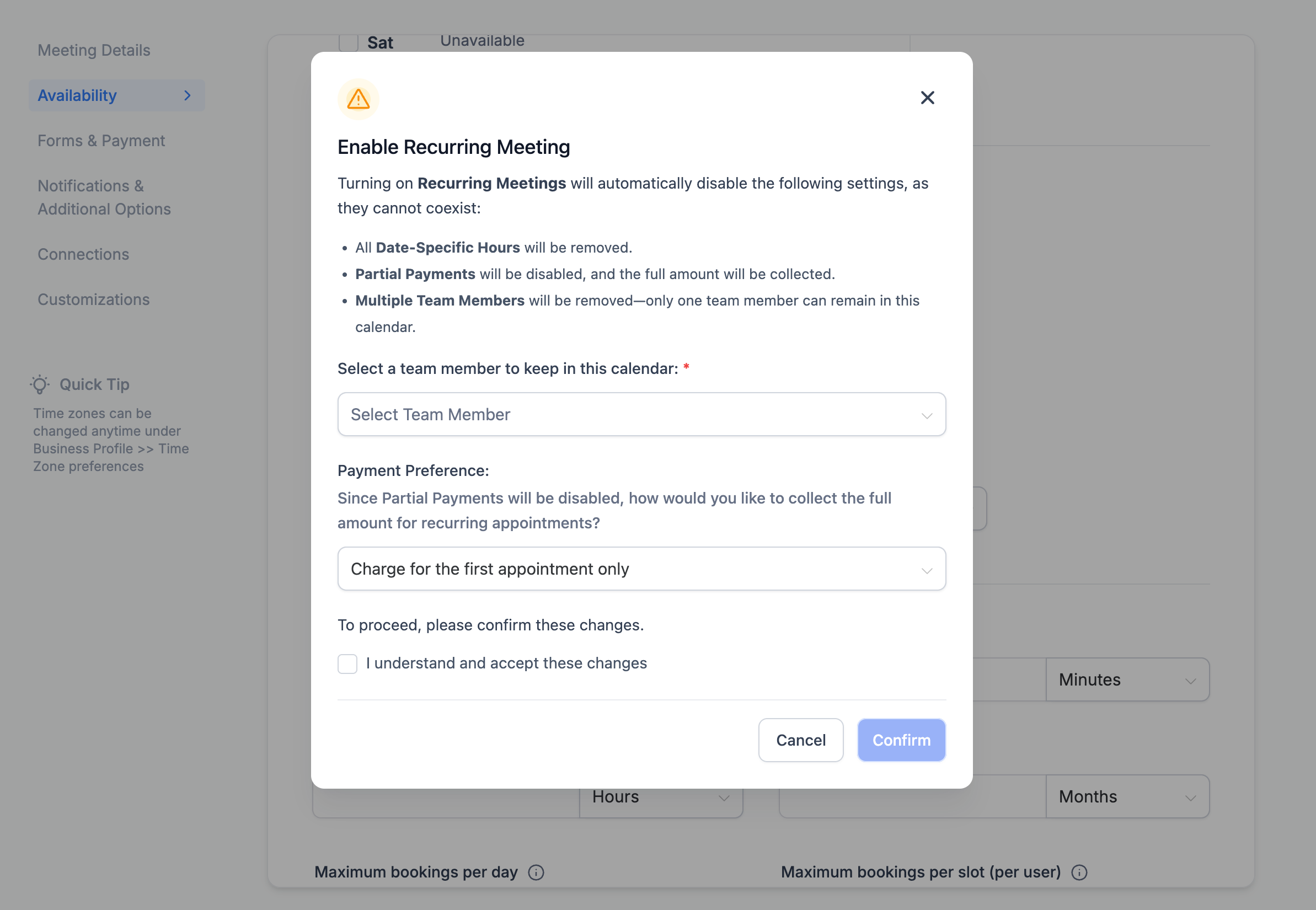Screen dimensions: 1316x910
Task: Click info icon beside Maximum bookings per day
Action: tap(536, 872)
